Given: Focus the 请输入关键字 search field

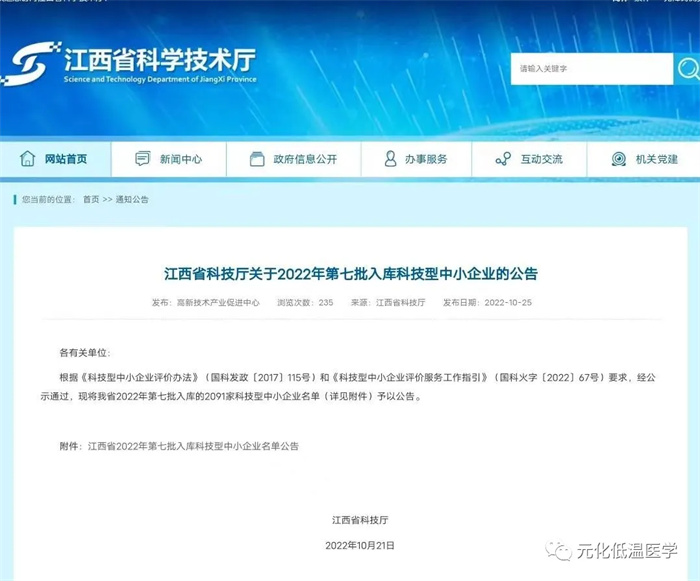Looking at the screenshot, I should 590,69.
